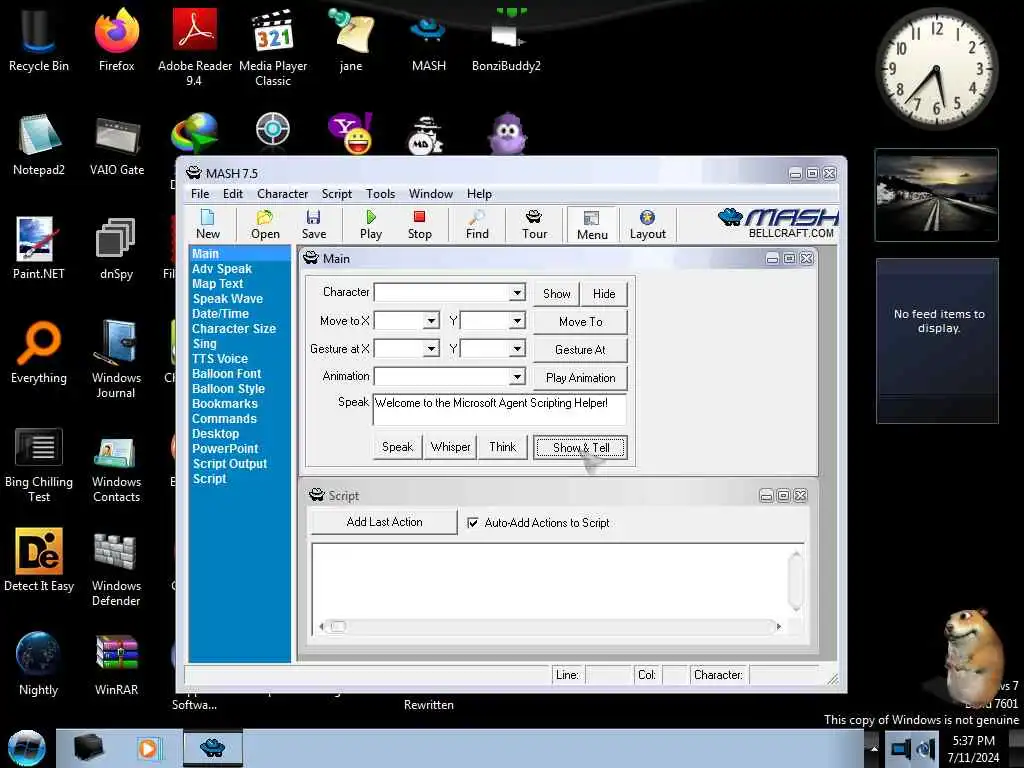Select the dnSpy desktop icon
The image size is (1024, 768).
point(116,248)
